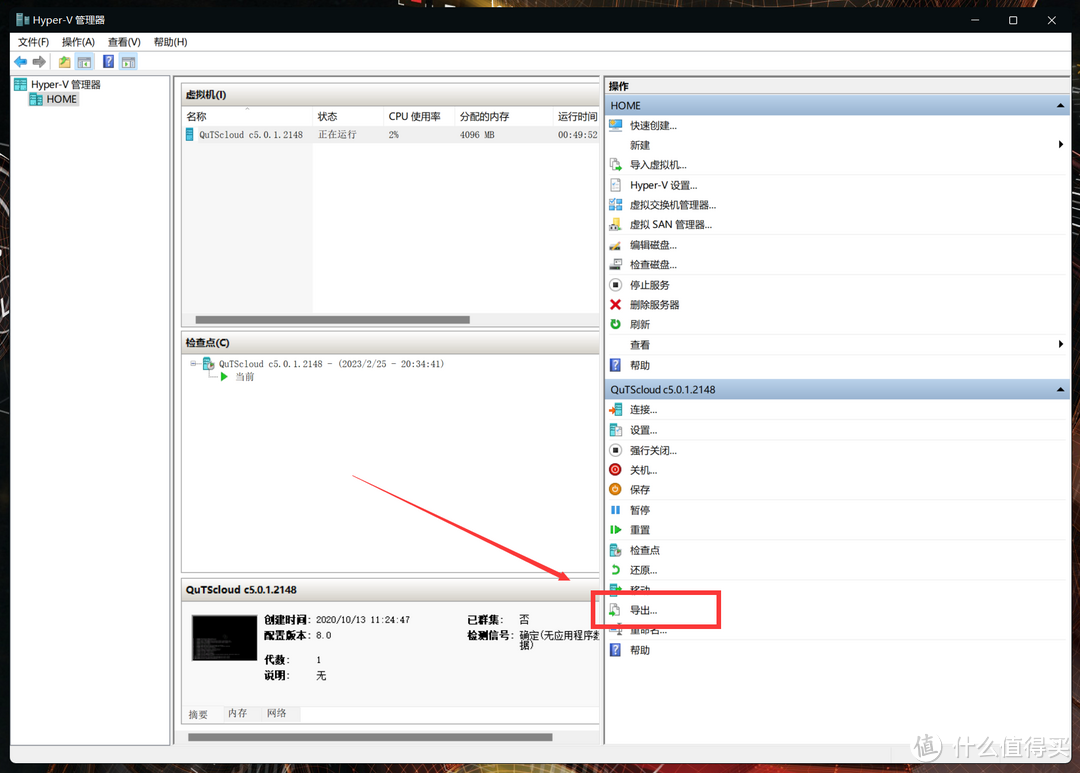Click the 虚拟交换机管理器... action link
This screenshot has width=1080, height=773.
673,205
